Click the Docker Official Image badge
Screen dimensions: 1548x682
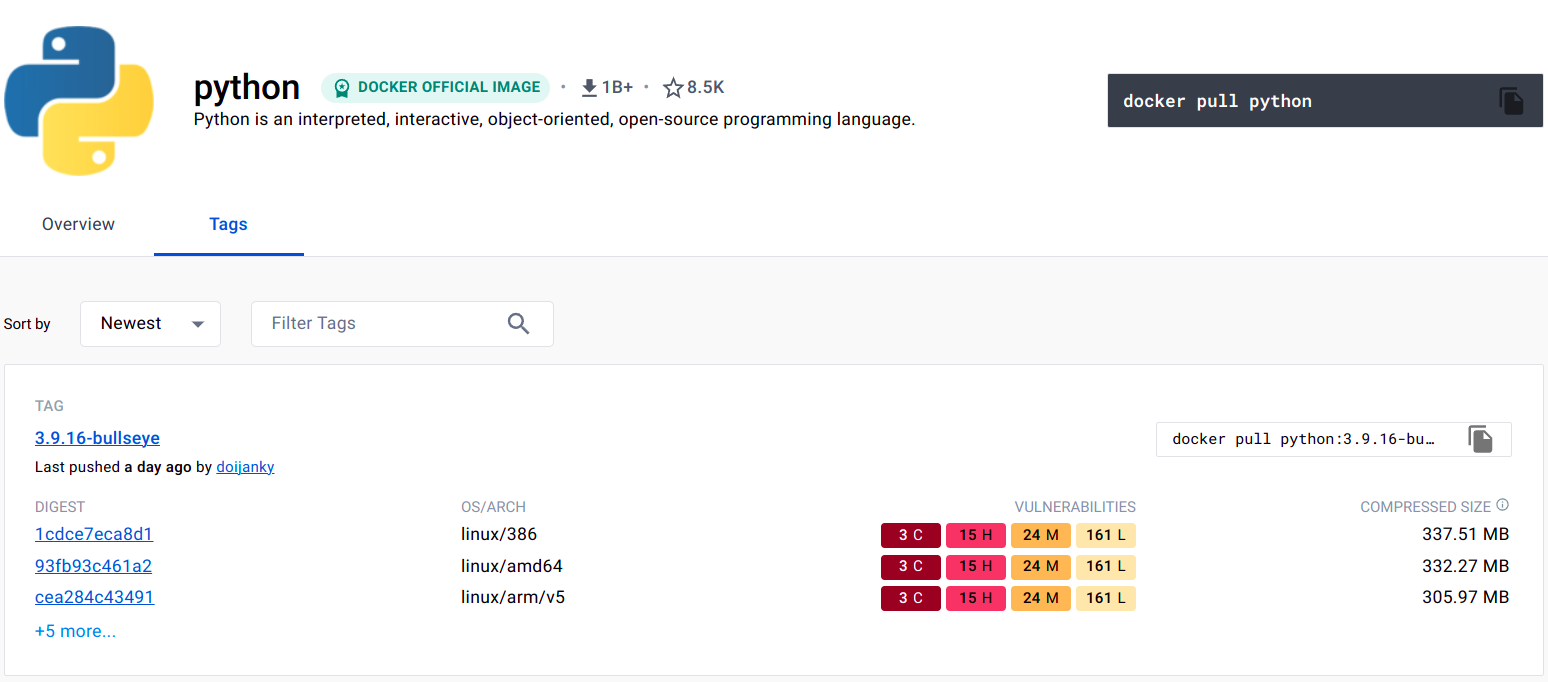436,88
